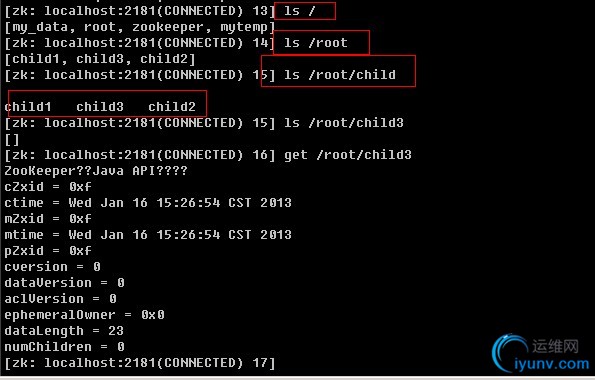Image resolution: width=595 pixels, height=380 pixels.
Task: Click the 'get /root/child3' command text
Action: (x=348, y=155)
